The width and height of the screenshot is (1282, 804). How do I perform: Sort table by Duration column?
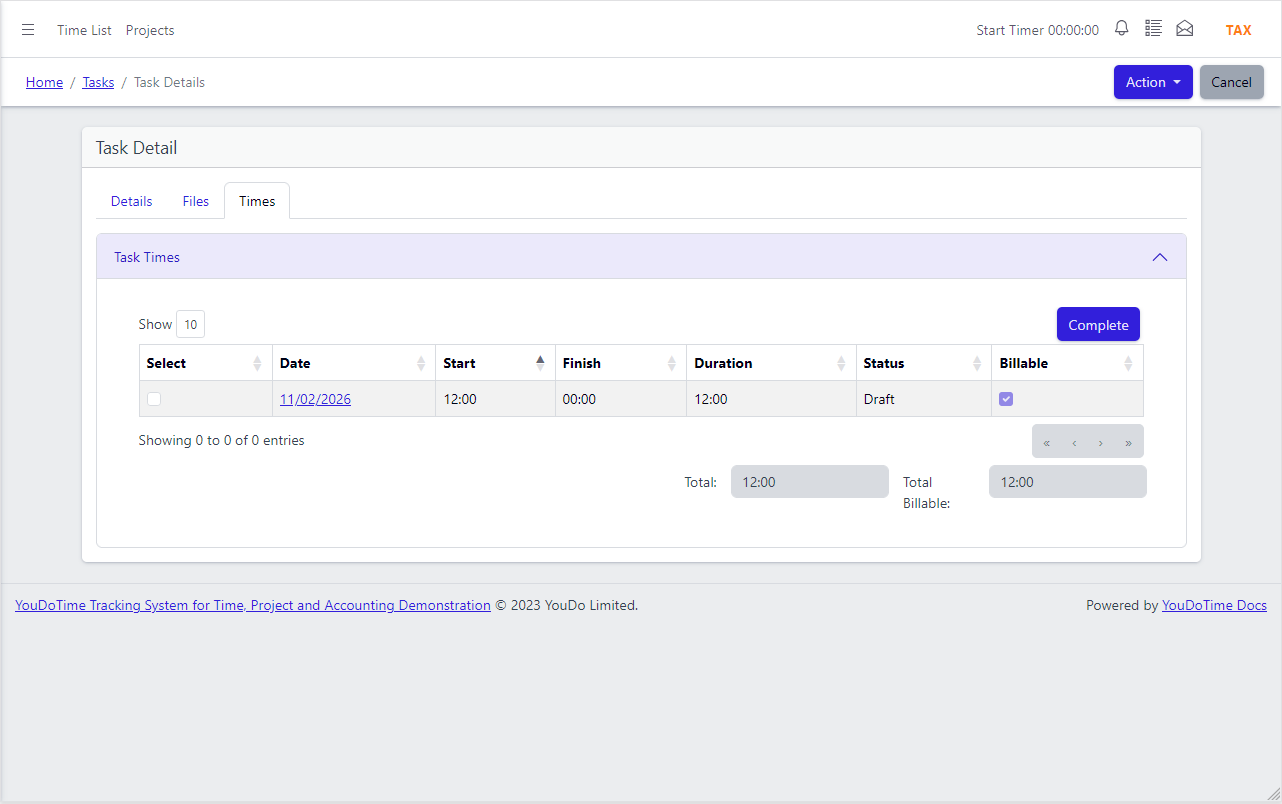click(771, 363)
